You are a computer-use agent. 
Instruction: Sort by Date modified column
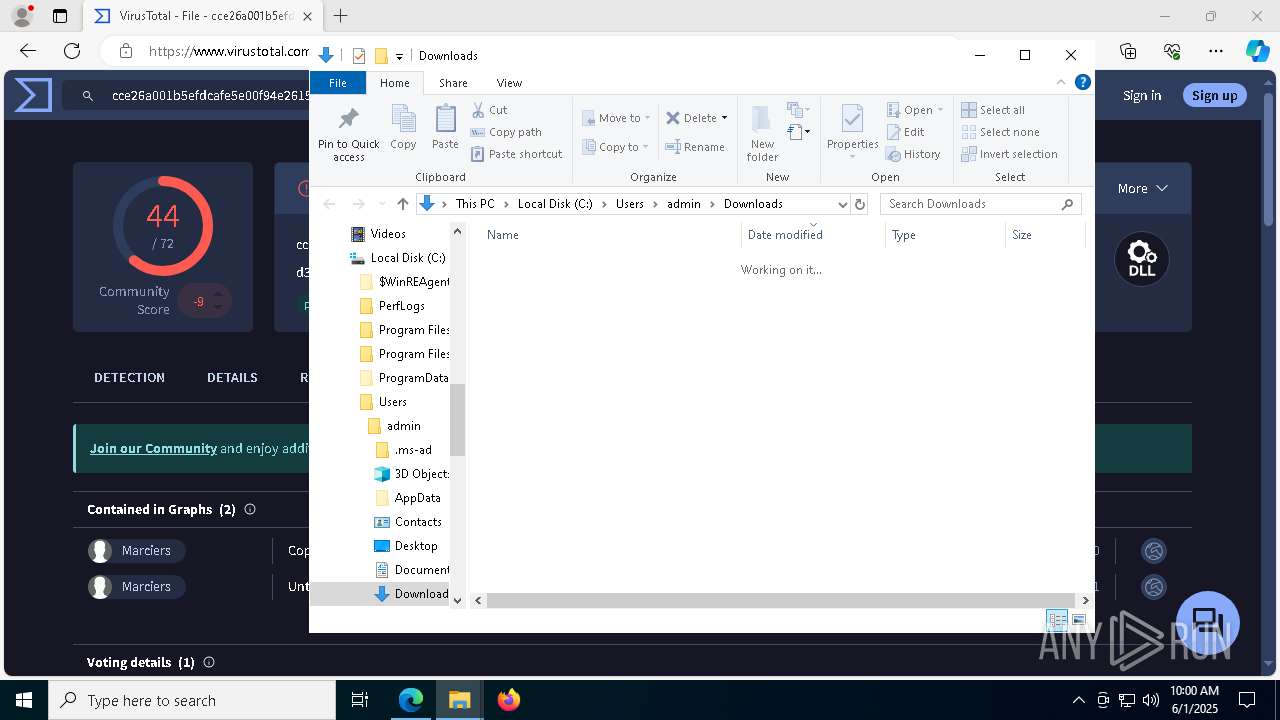(814, 235)
